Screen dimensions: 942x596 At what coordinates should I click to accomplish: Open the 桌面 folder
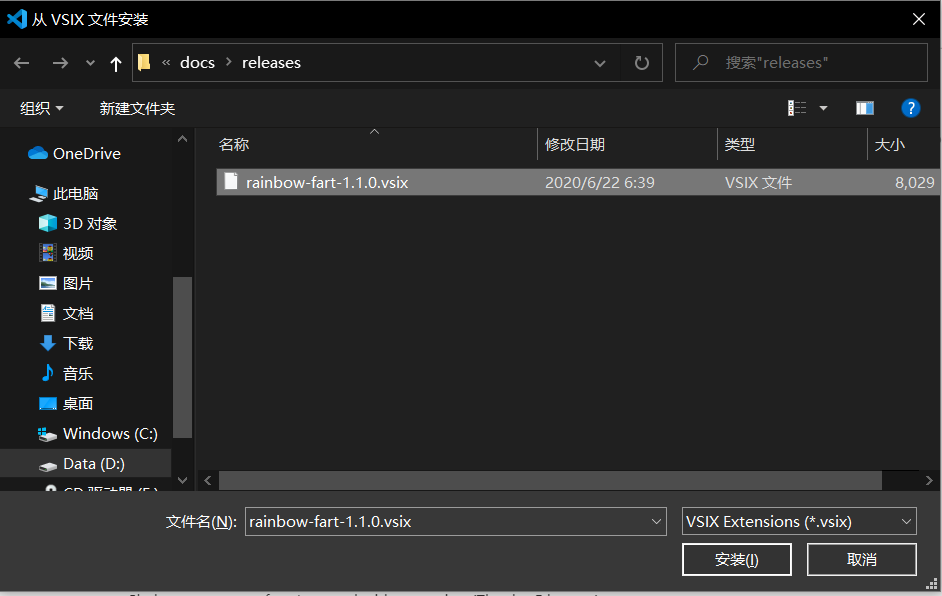click(66, 404)
